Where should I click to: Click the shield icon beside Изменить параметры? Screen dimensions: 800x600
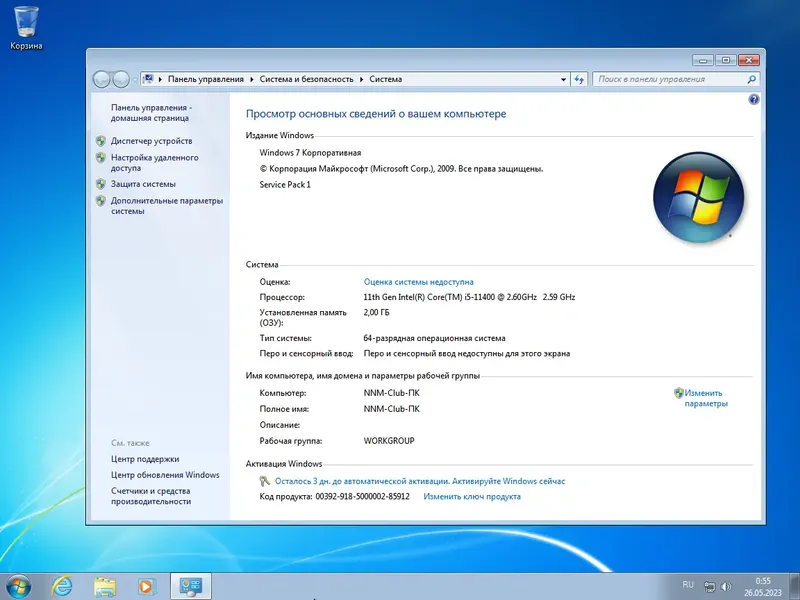tap(679, 393)
